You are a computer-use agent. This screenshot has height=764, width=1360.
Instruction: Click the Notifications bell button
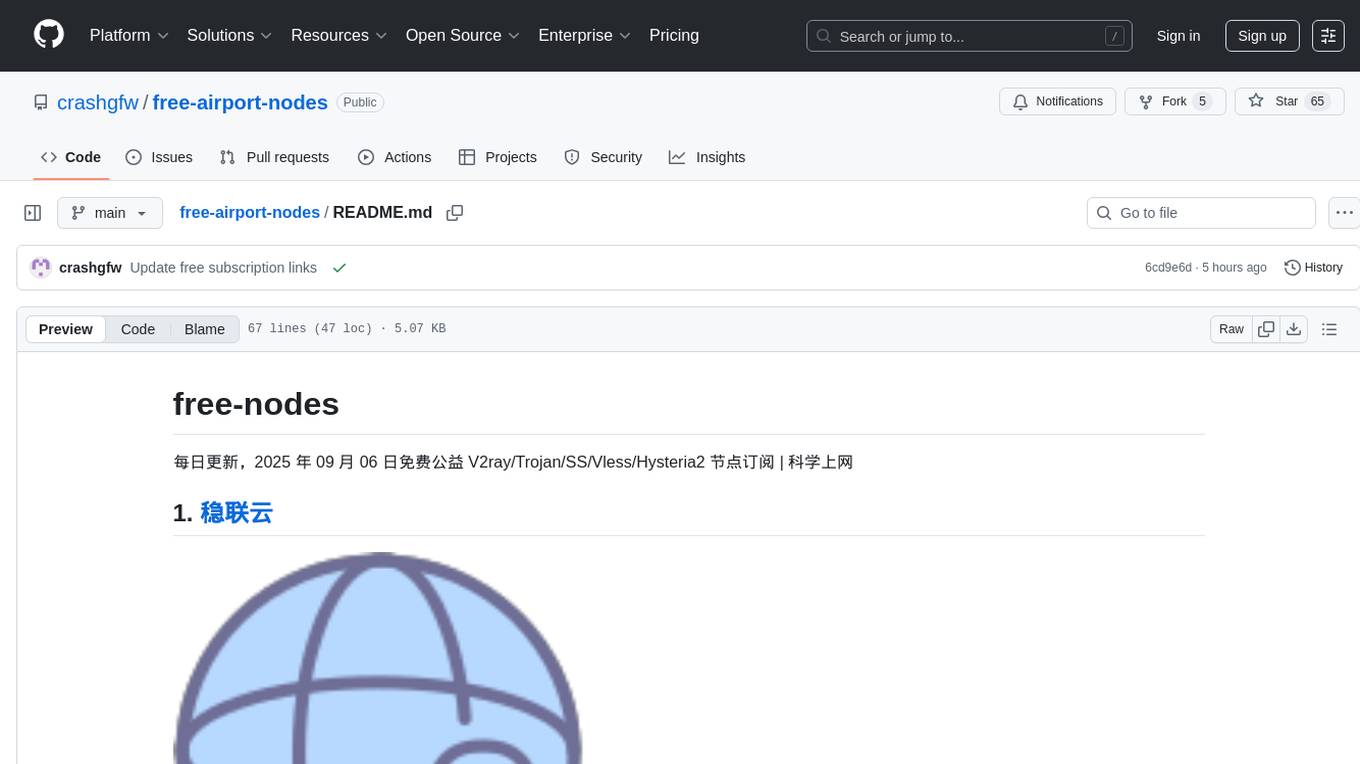(x=1058, y=102)
